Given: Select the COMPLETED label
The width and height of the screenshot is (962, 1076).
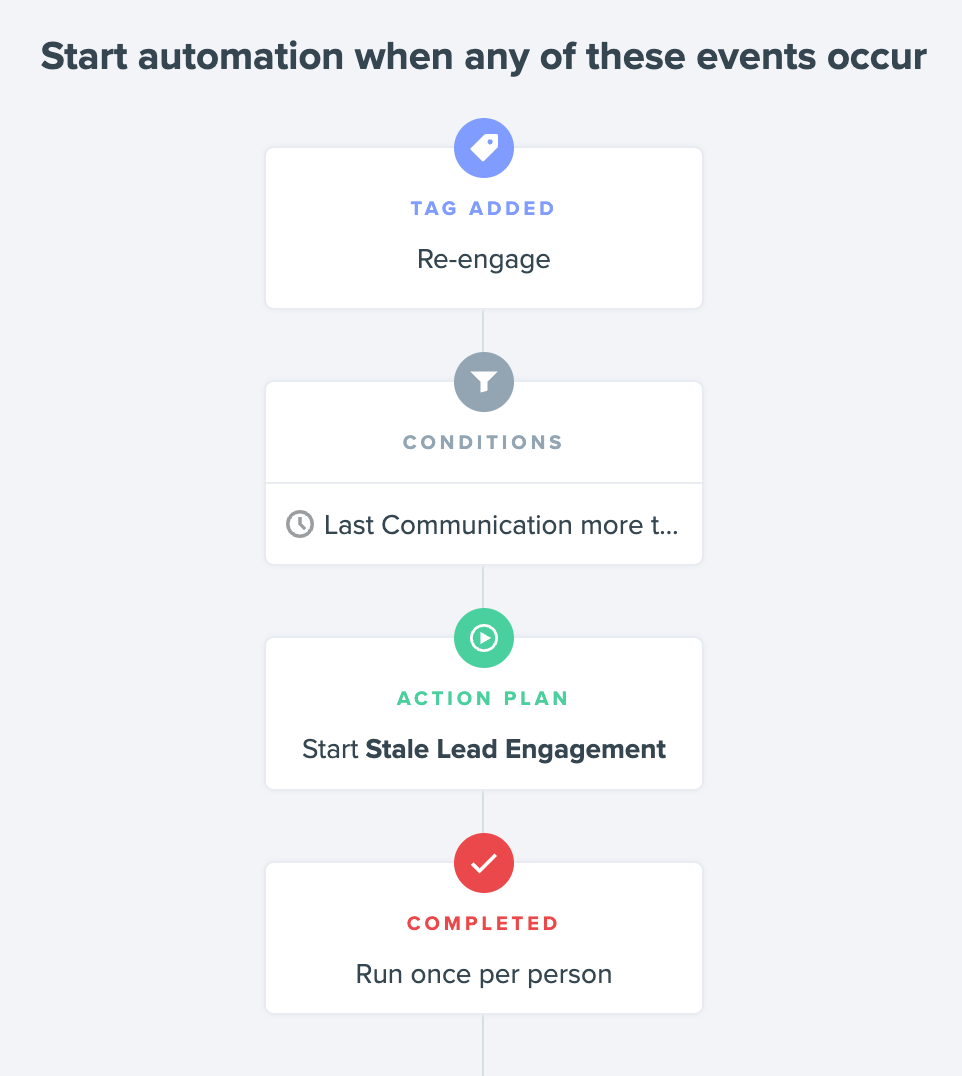Looking at the screenshot, I should click(x=483, y=924).
